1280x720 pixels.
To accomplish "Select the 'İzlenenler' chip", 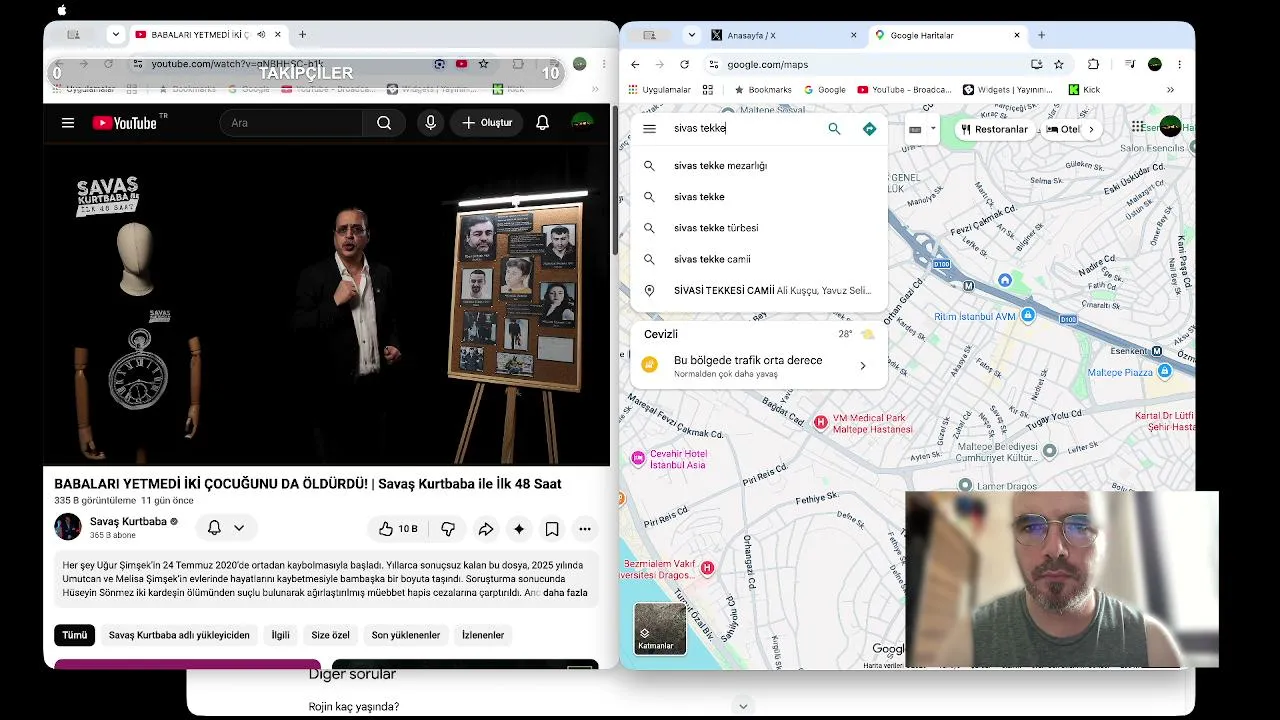I will pyautogui.click(x=483, y=635).
